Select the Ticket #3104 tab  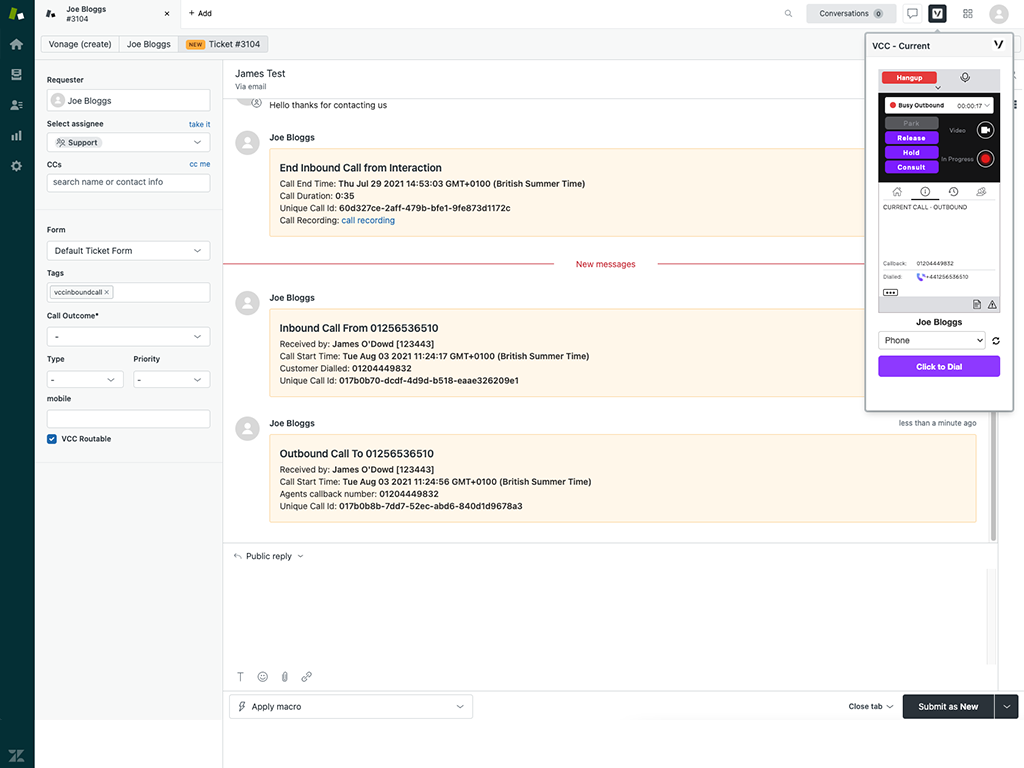tap(226, 45)
